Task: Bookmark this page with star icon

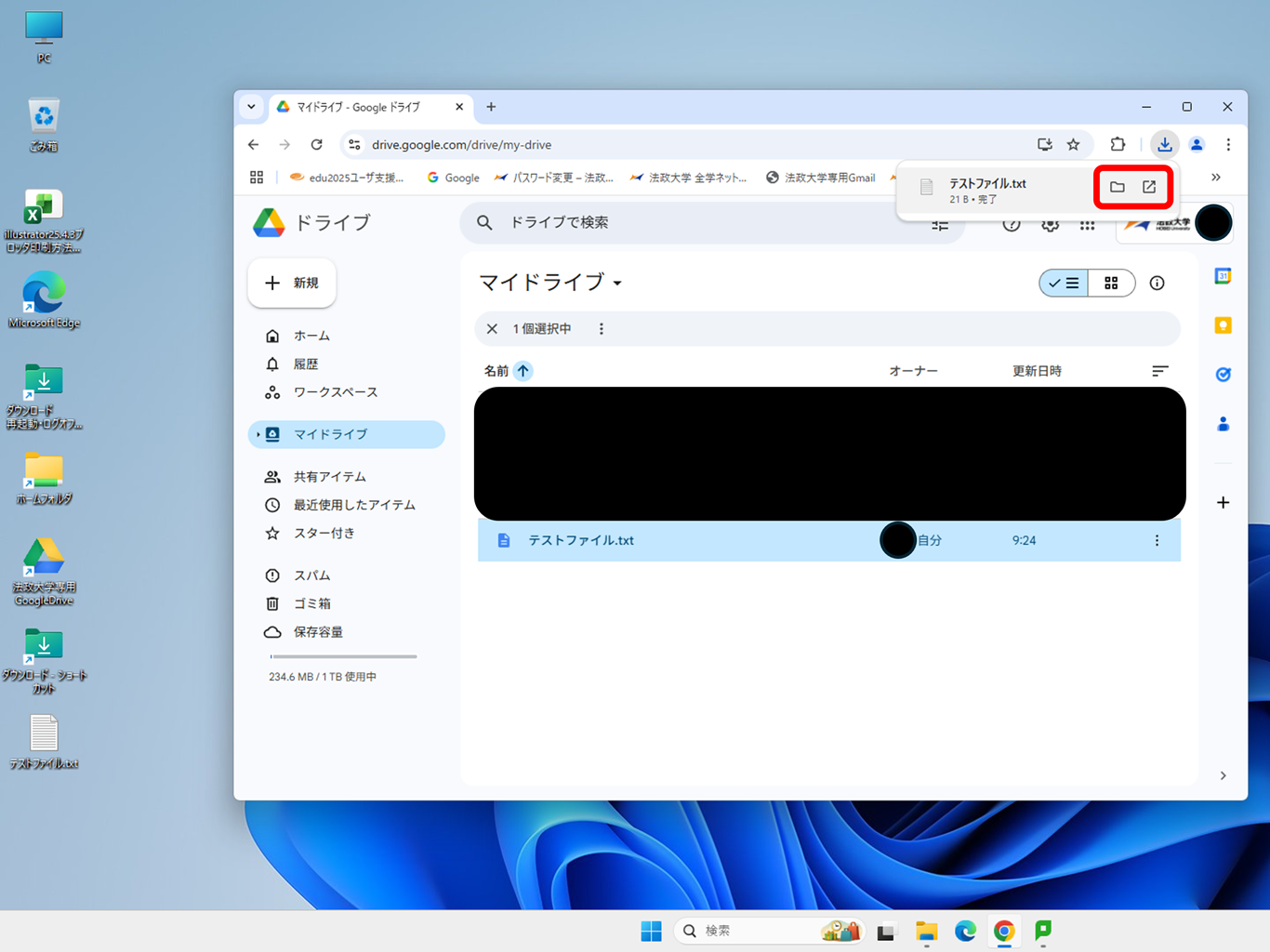Action: [x=1074, y=144]
